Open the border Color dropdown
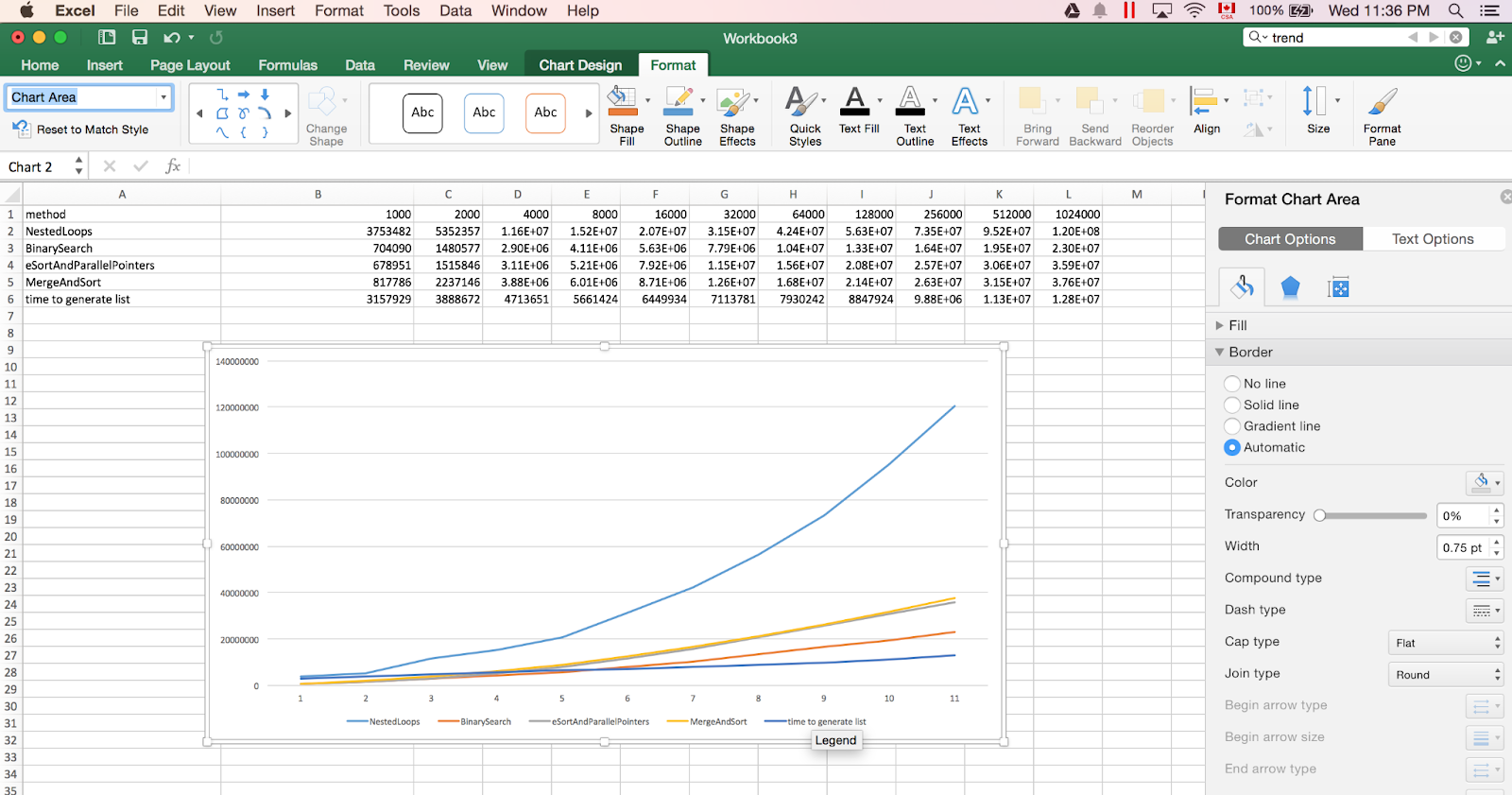1512x795 pixels. (1485, 482)
